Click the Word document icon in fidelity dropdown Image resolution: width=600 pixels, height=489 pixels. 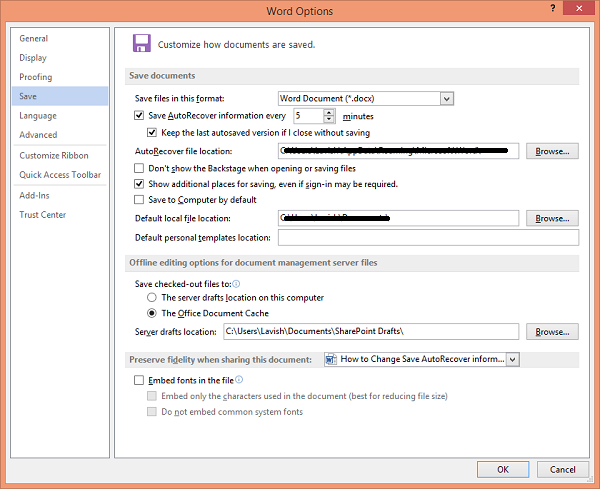[331, 359]
